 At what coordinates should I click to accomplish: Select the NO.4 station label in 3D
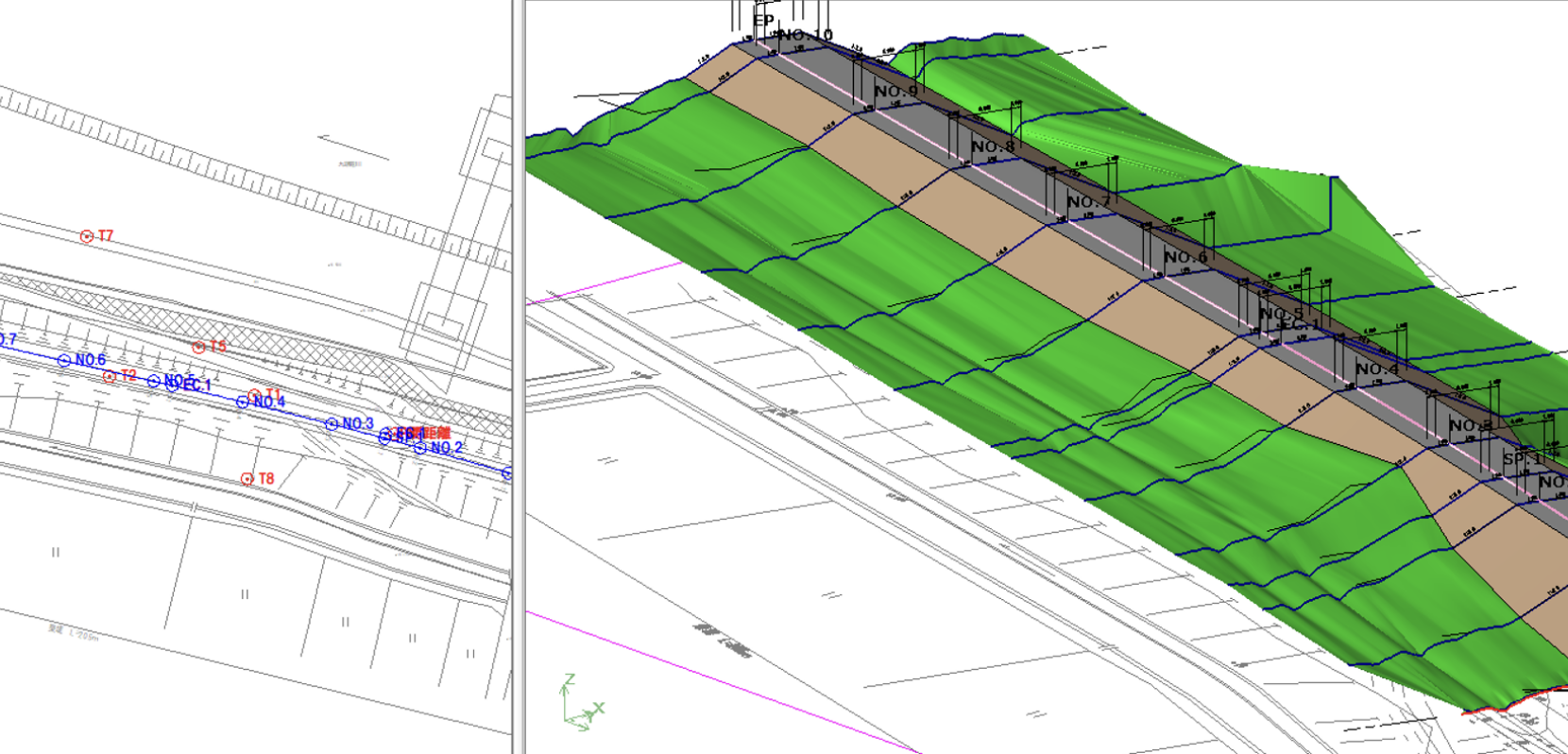(x=1377, y=368)
